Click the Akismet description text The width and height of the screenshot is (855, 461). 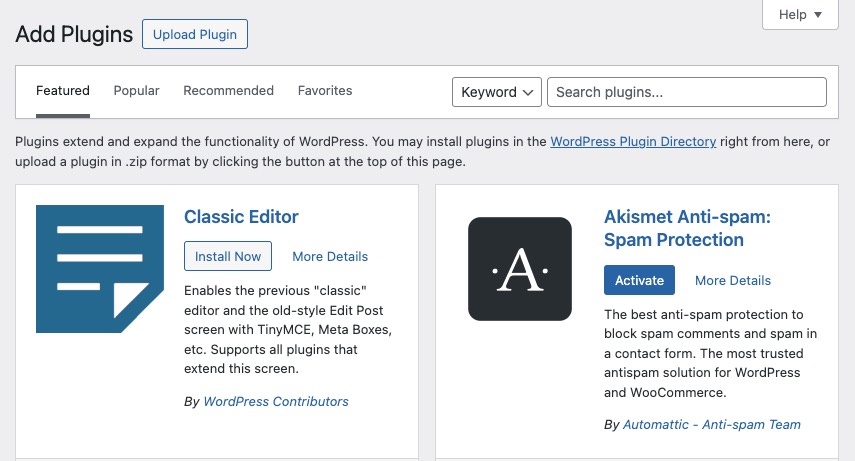[x=711, y=354]
